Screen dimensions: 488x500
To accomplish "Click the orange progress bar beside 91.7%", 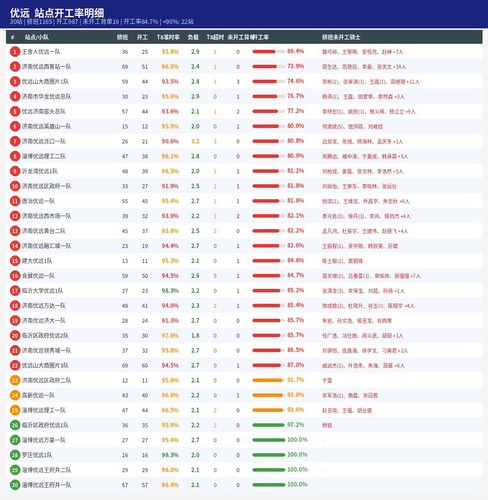I will coord(268,380).
